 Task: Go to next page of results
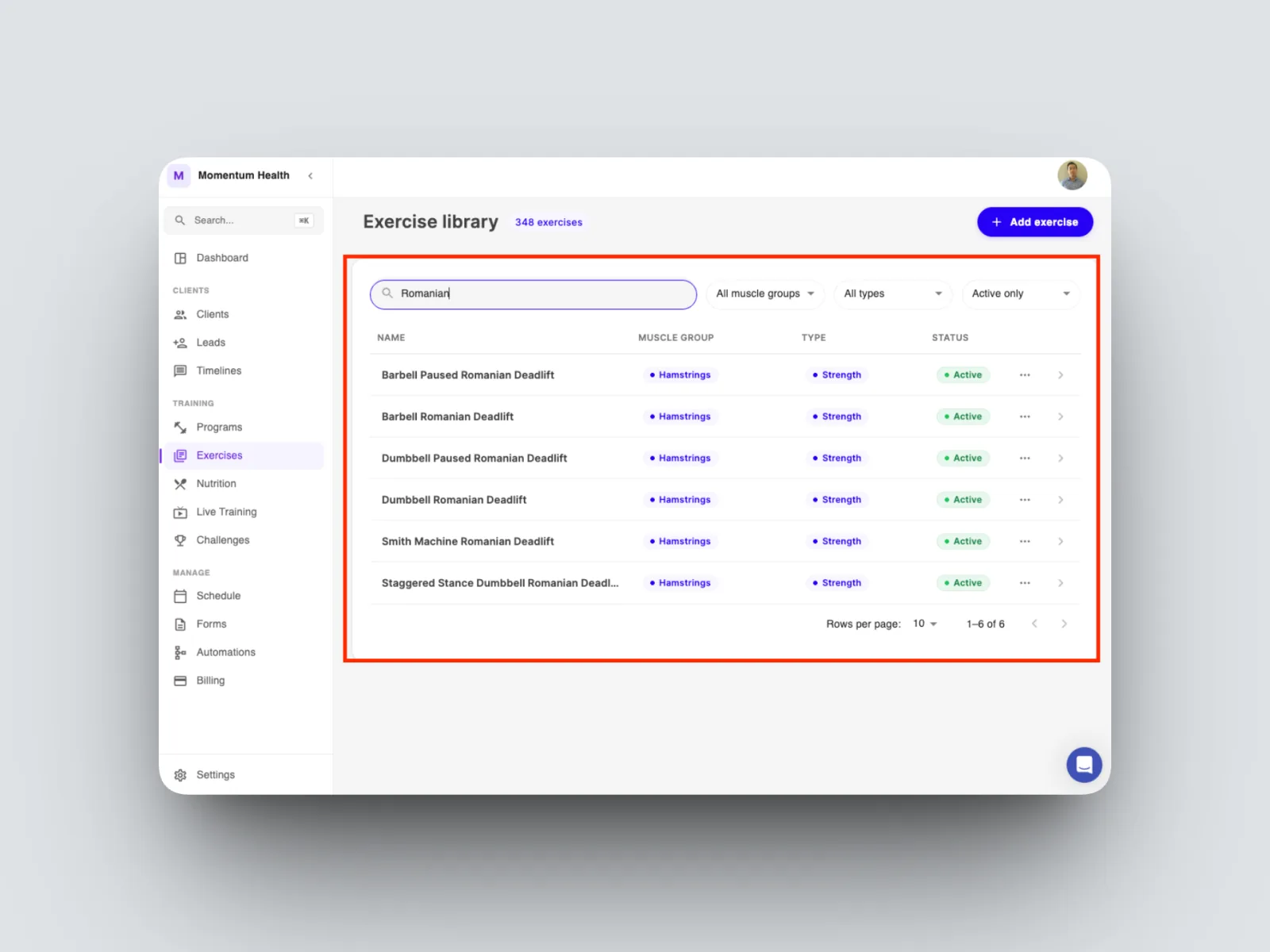[x=1064, y=624]
